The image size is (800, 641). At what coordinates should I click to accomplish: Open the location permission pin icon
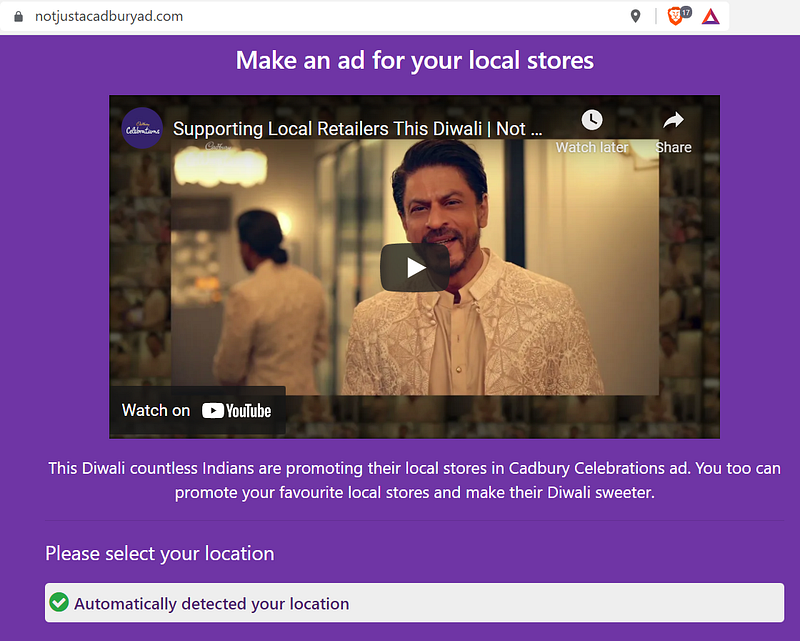coord(635,16)
